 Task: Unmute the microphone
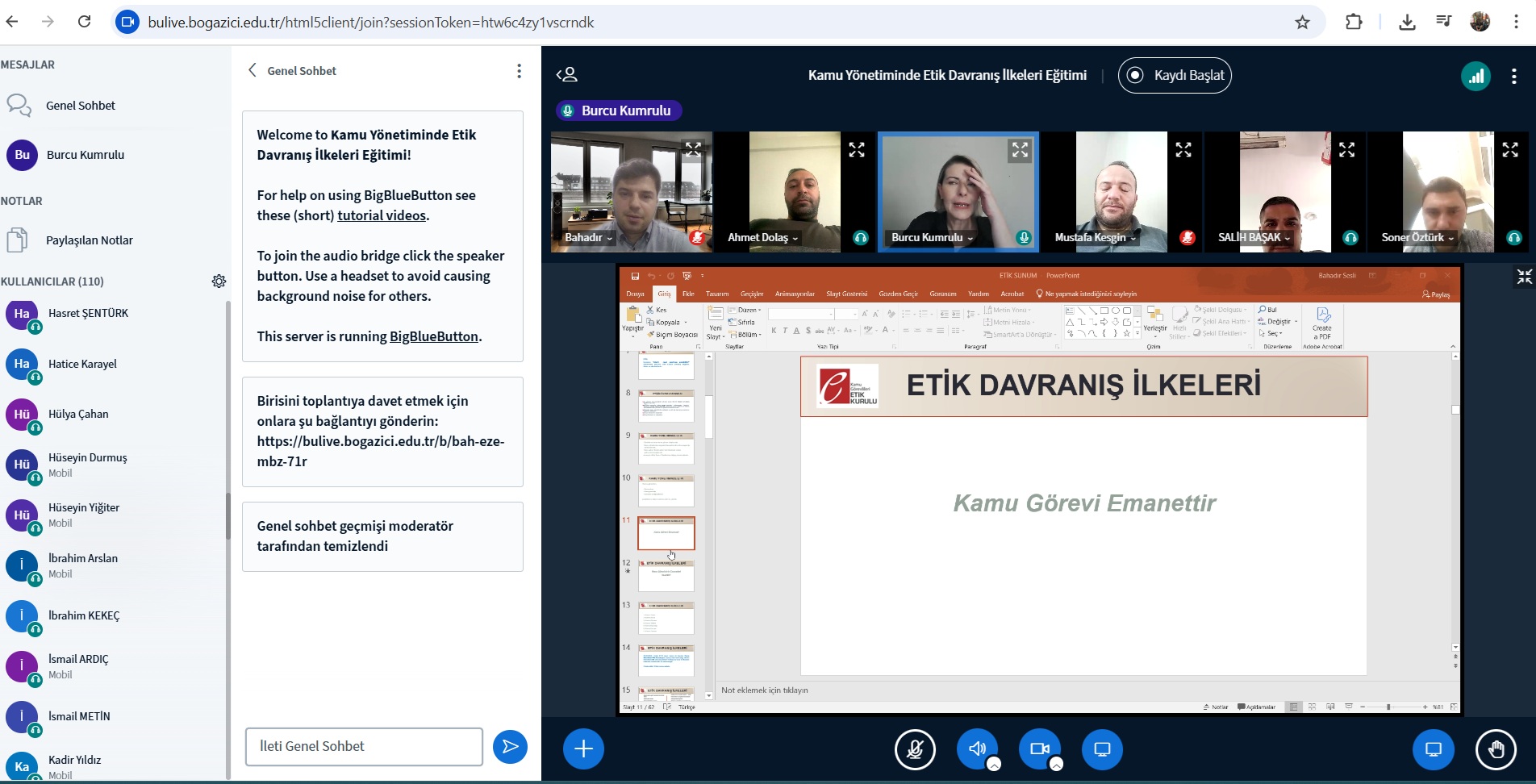[x=915, y=749]
